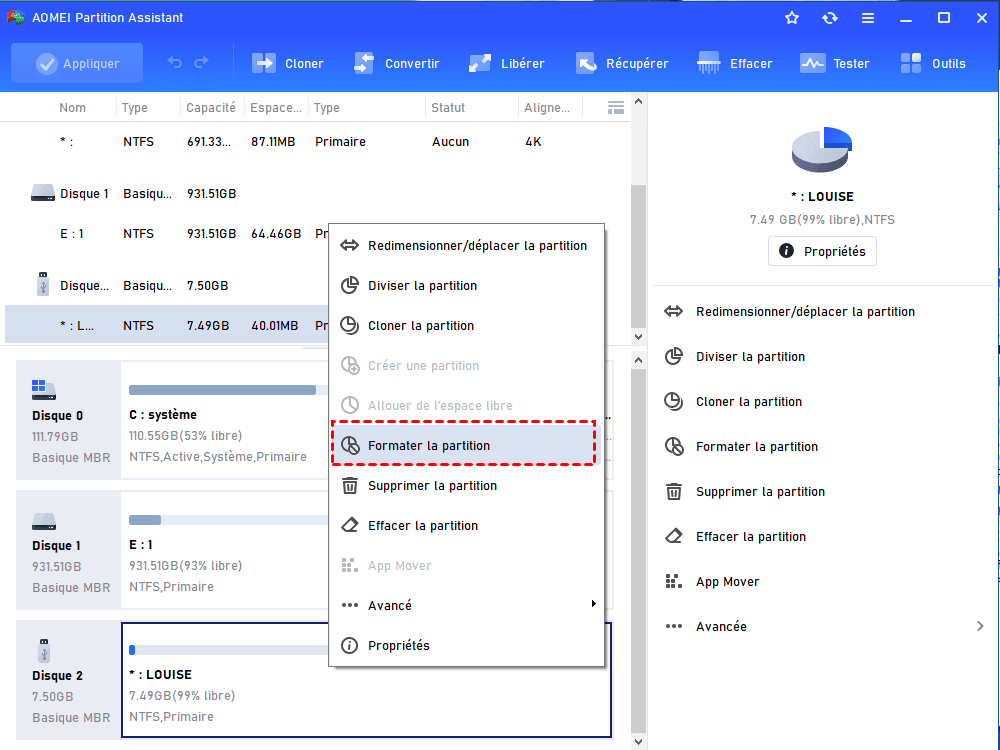The width and height of the screenshot is (1000, 750).
Task: Click the Libérer toolbar icon
Action: [x=480, y=63]
